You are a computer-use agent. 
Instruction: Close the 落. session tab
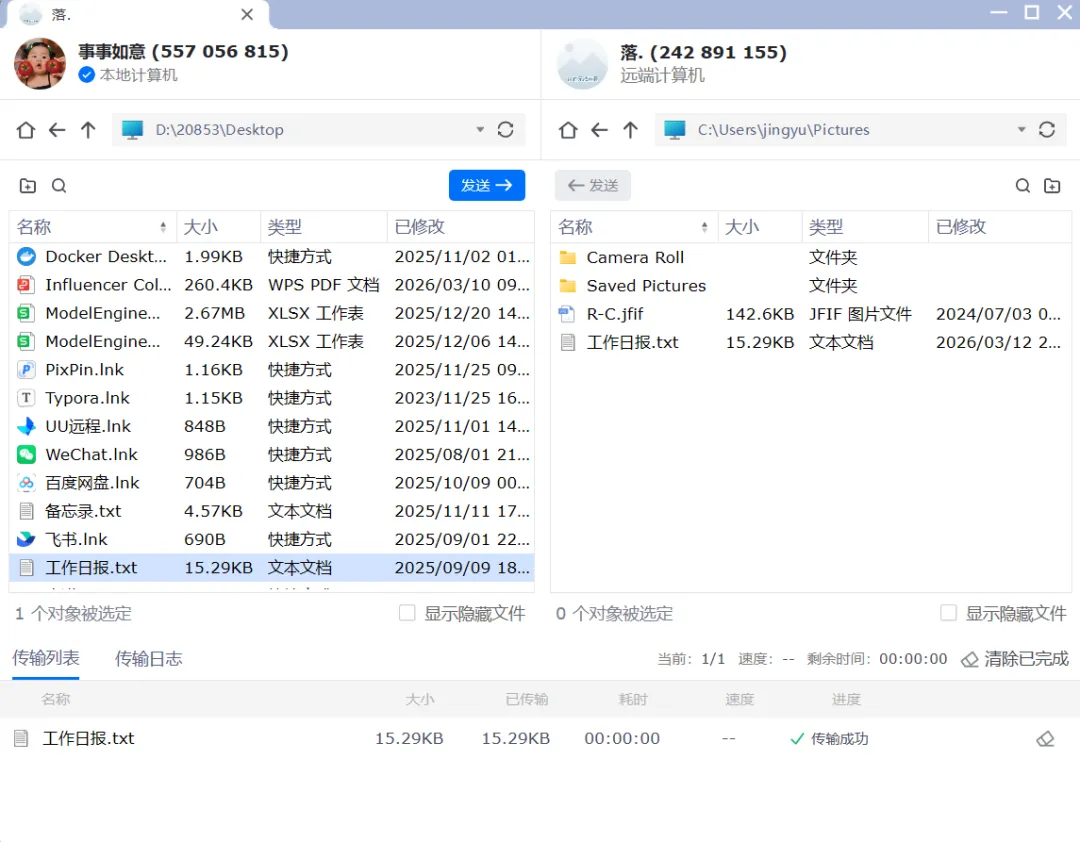[x=247, y=14]
